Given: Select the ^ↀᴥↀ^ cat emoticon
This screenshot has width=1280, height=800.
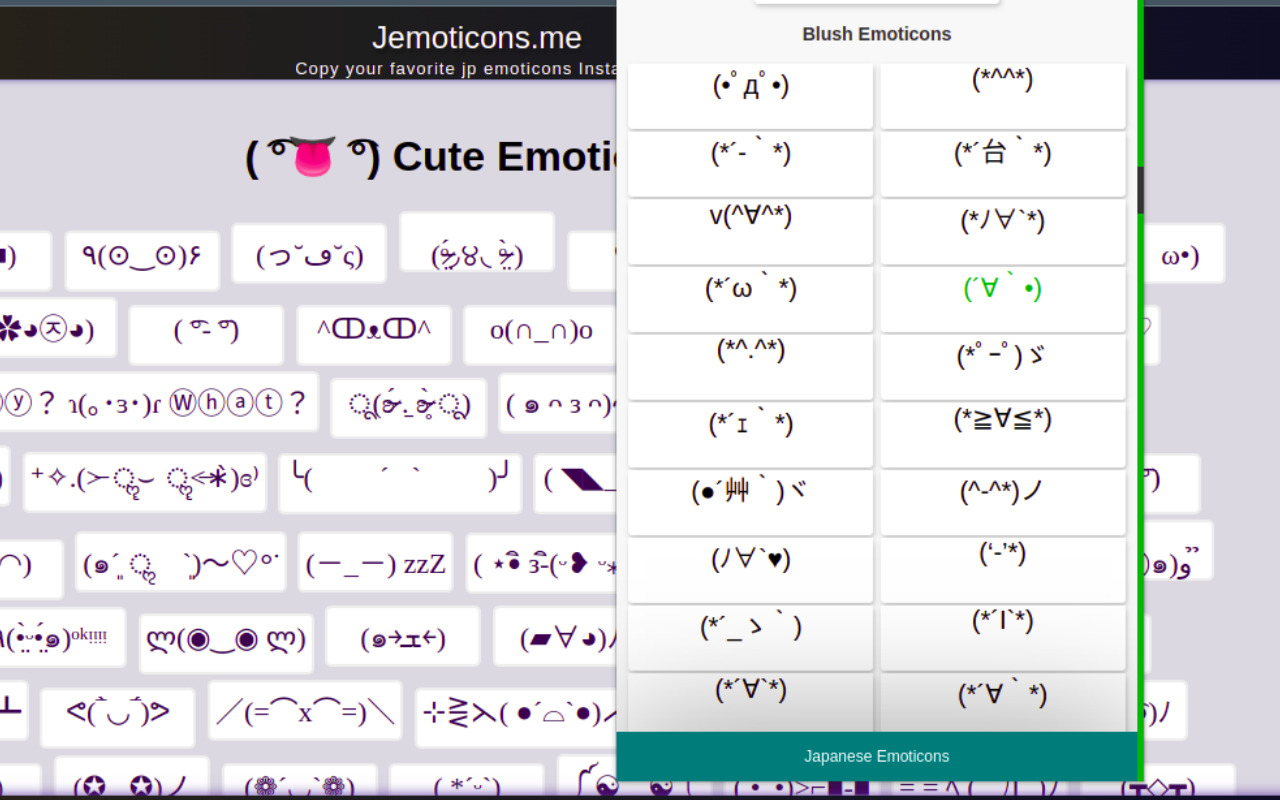Looking at the screenshot, I should click(x=374, y=335).
